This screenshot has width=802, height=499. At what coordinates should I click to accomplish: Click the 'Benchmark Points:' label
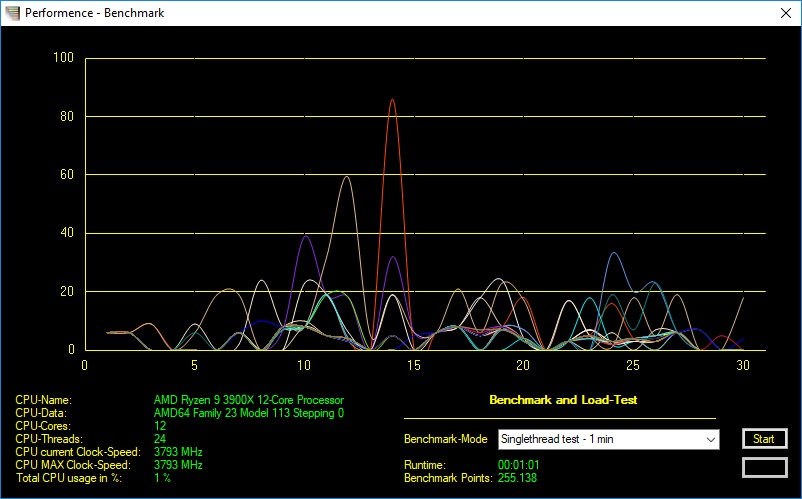tap(449, 478)
